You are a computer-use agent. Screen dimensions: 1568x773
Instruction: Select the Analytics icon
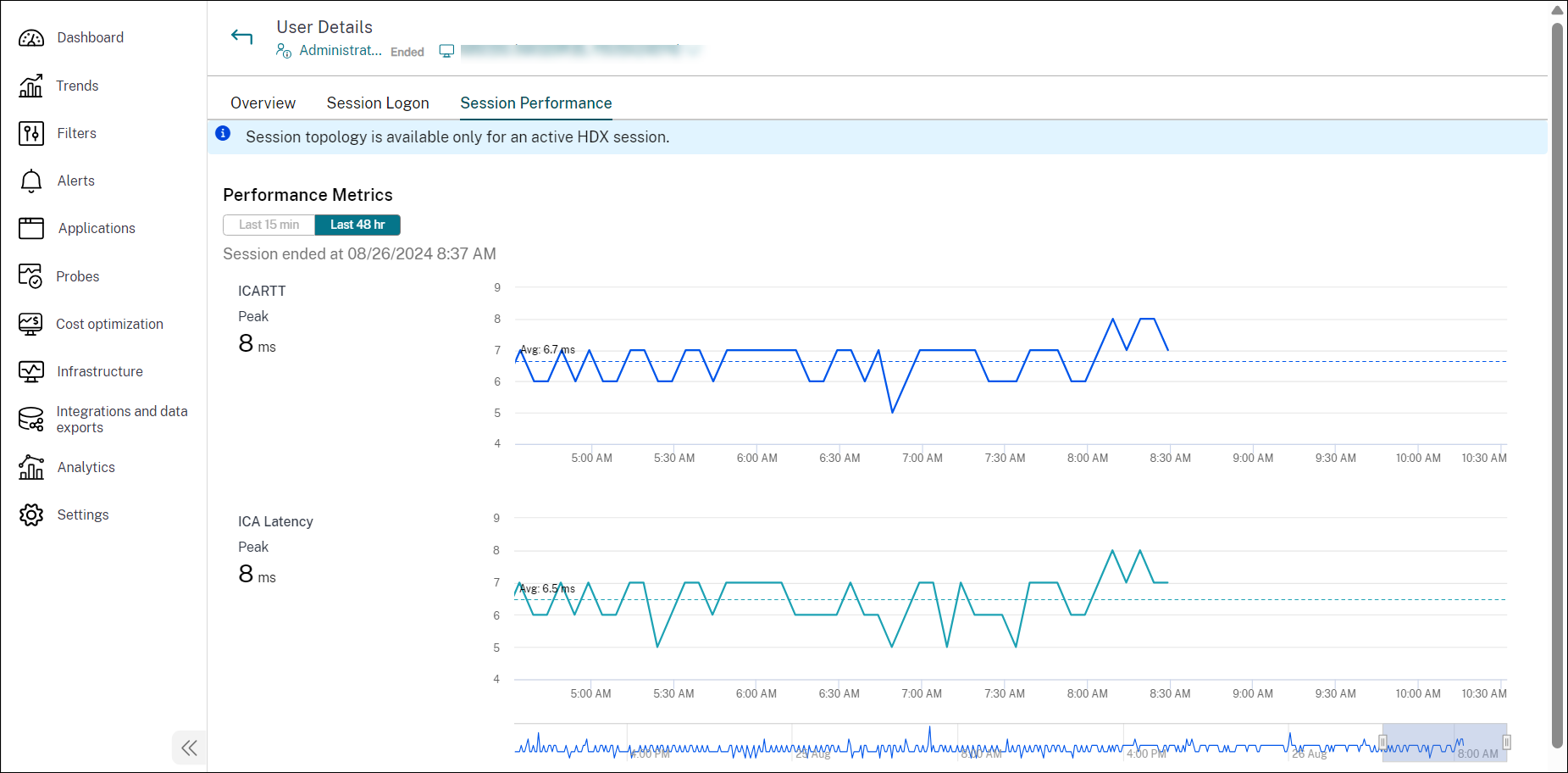coord(31,467)
